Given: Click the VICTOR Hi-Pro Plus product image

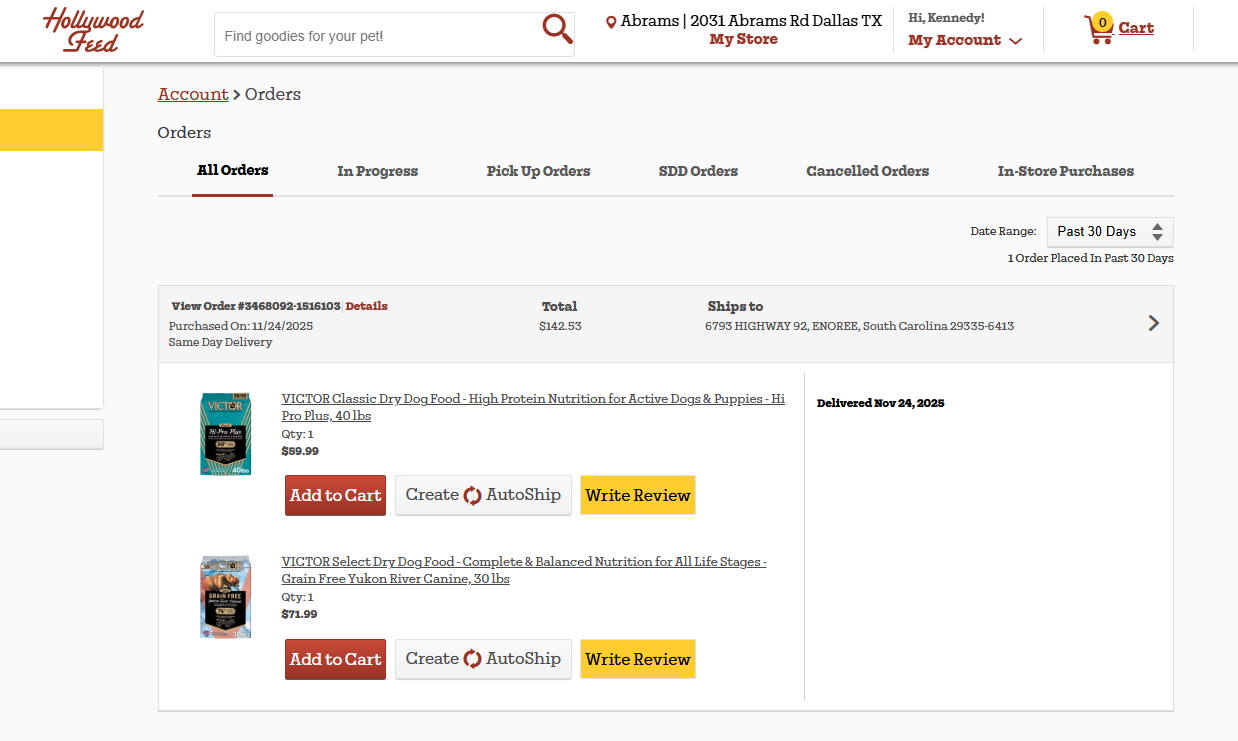Looking at the screenshot, I should 225,434.
